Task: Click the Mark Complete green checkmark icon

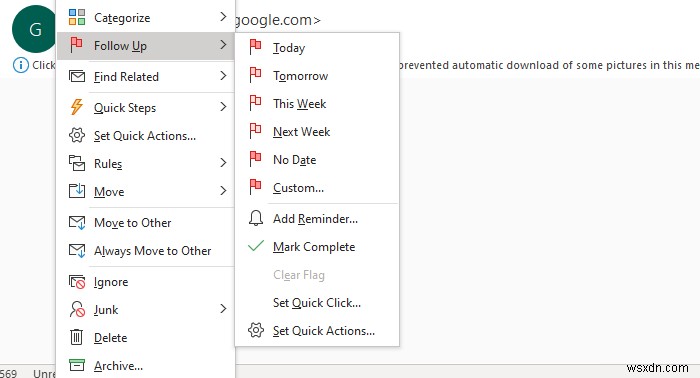Action: click(x=256, y=246)
